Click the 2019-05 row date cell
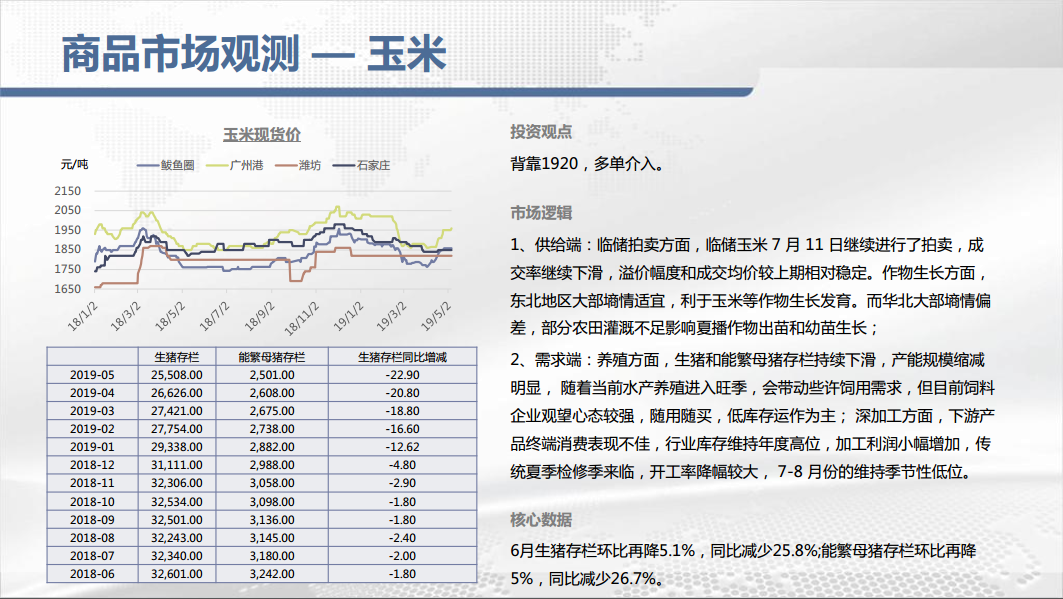 tap(92, 375)
